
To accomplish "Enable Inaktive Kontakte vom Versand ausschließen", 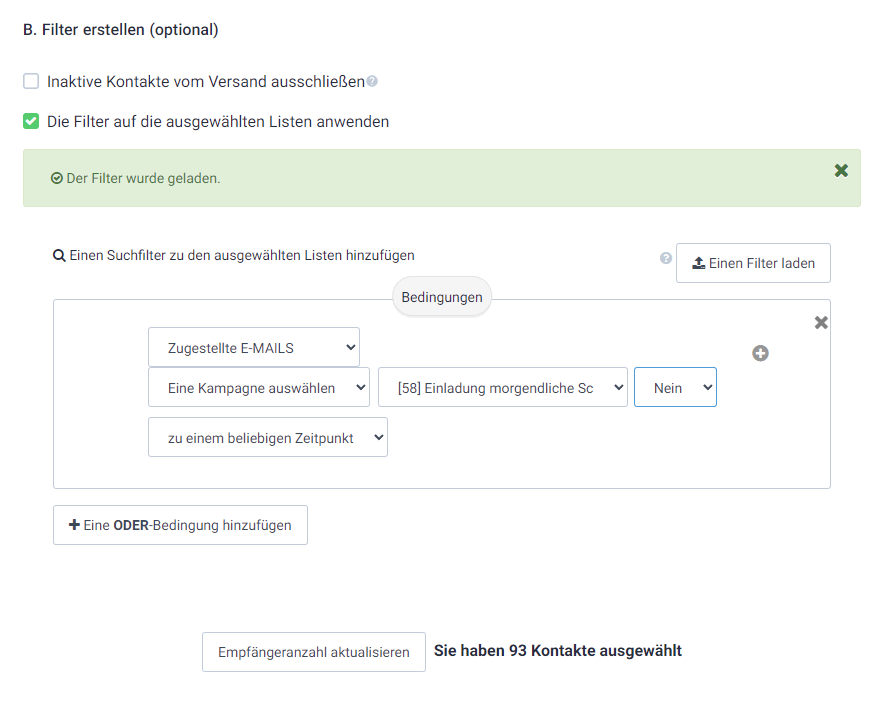I will coord(31,81).
